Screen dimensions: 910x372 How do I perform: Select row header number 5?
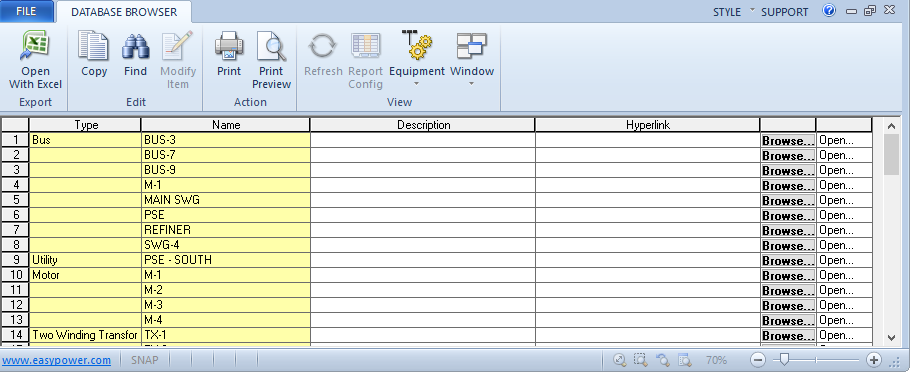(x=15, y=200)
